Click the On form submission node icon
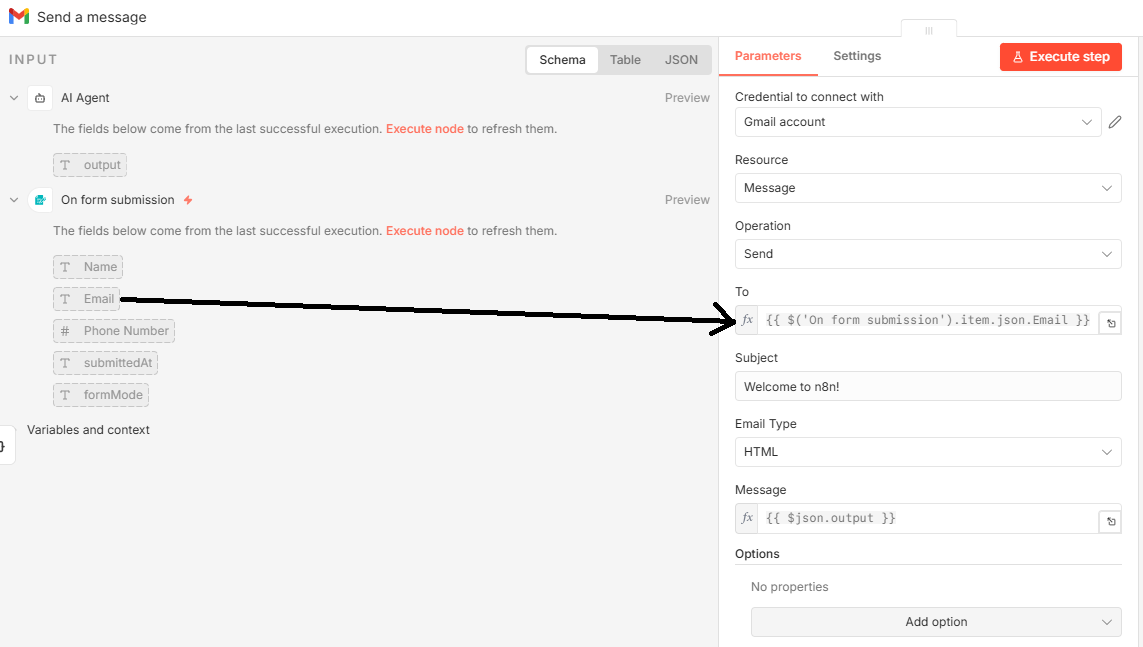 (40, 200)
